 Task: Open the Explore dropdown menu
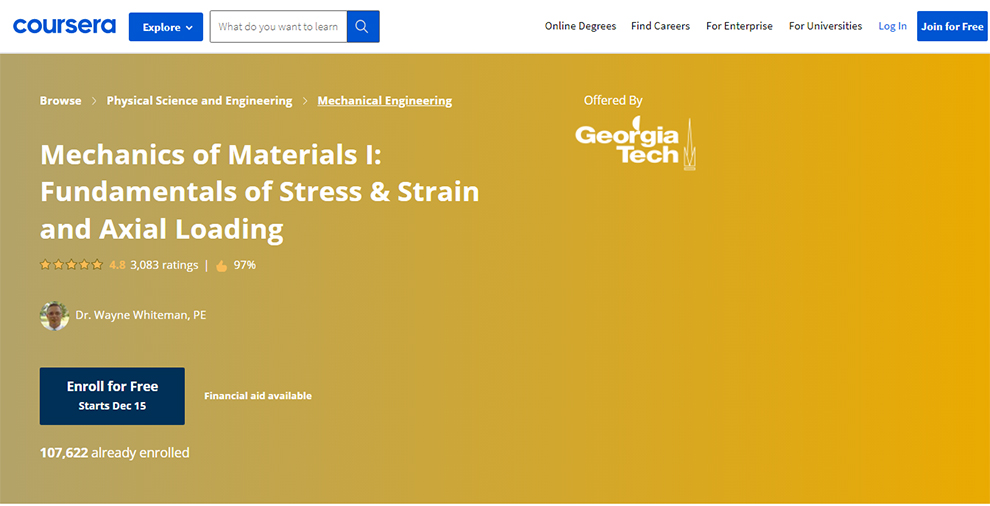pos(166,27)
